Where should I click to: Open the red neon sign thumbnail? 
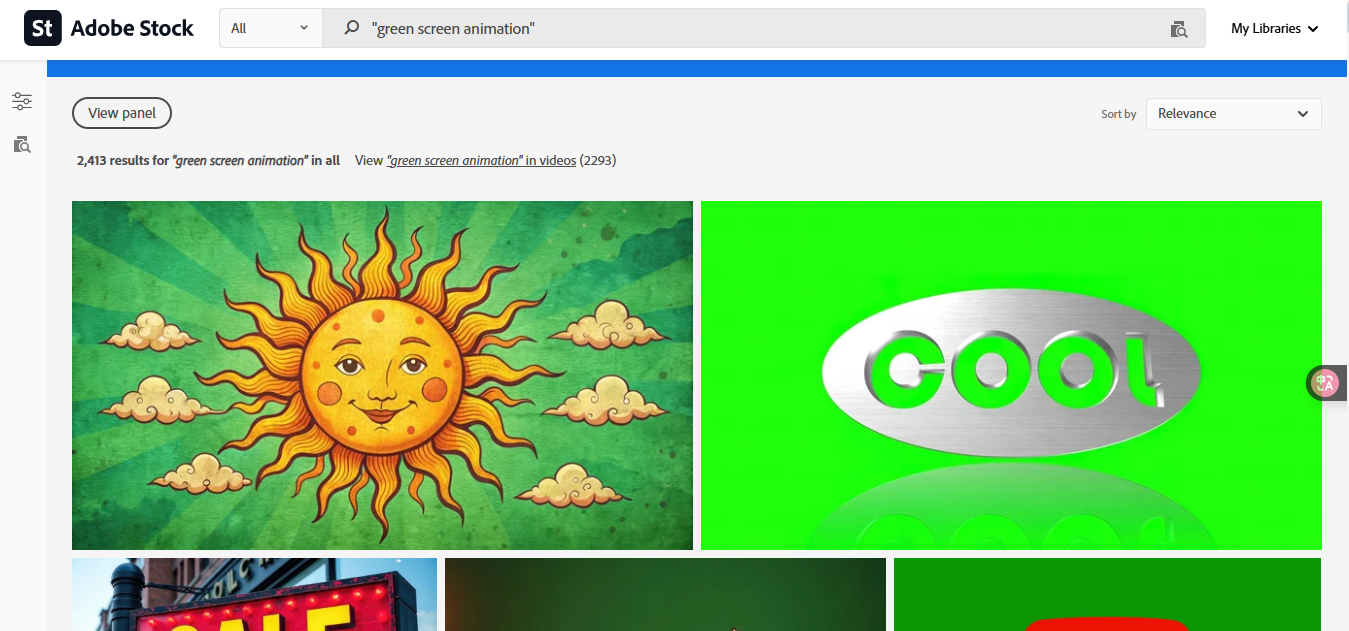coord(254,594)
